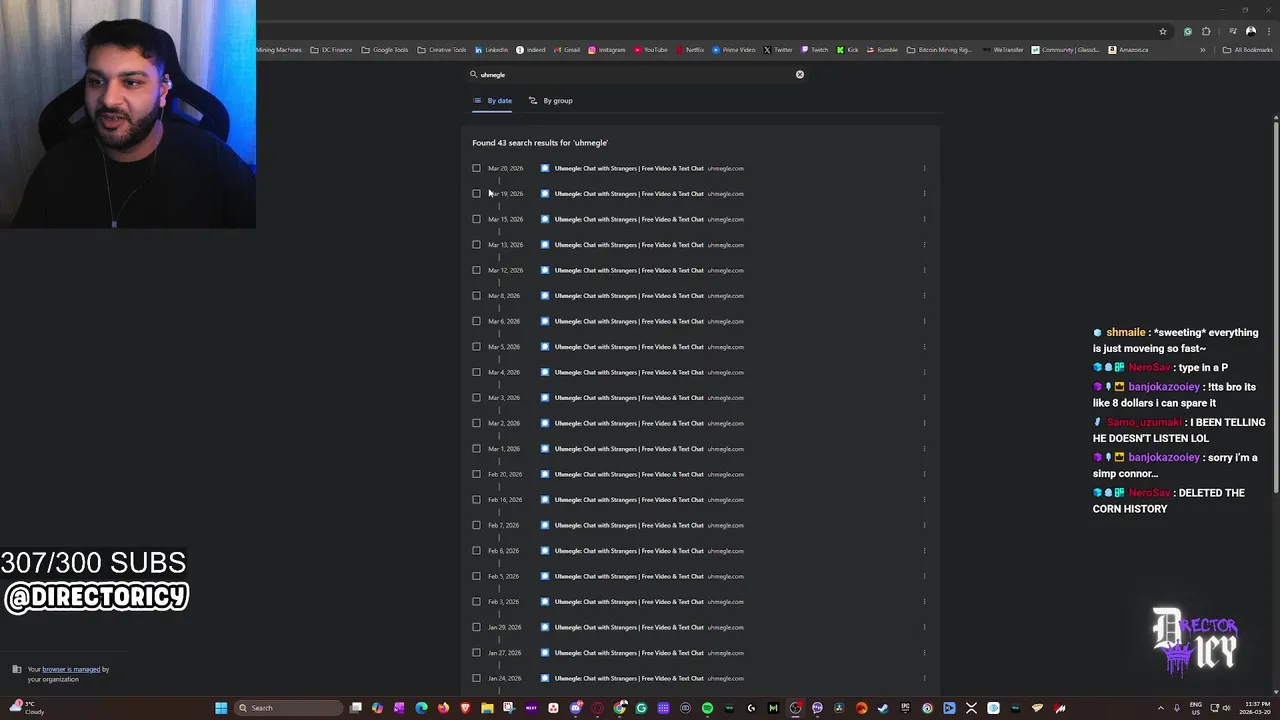Open Steam from the taskbar

point(882,708)
